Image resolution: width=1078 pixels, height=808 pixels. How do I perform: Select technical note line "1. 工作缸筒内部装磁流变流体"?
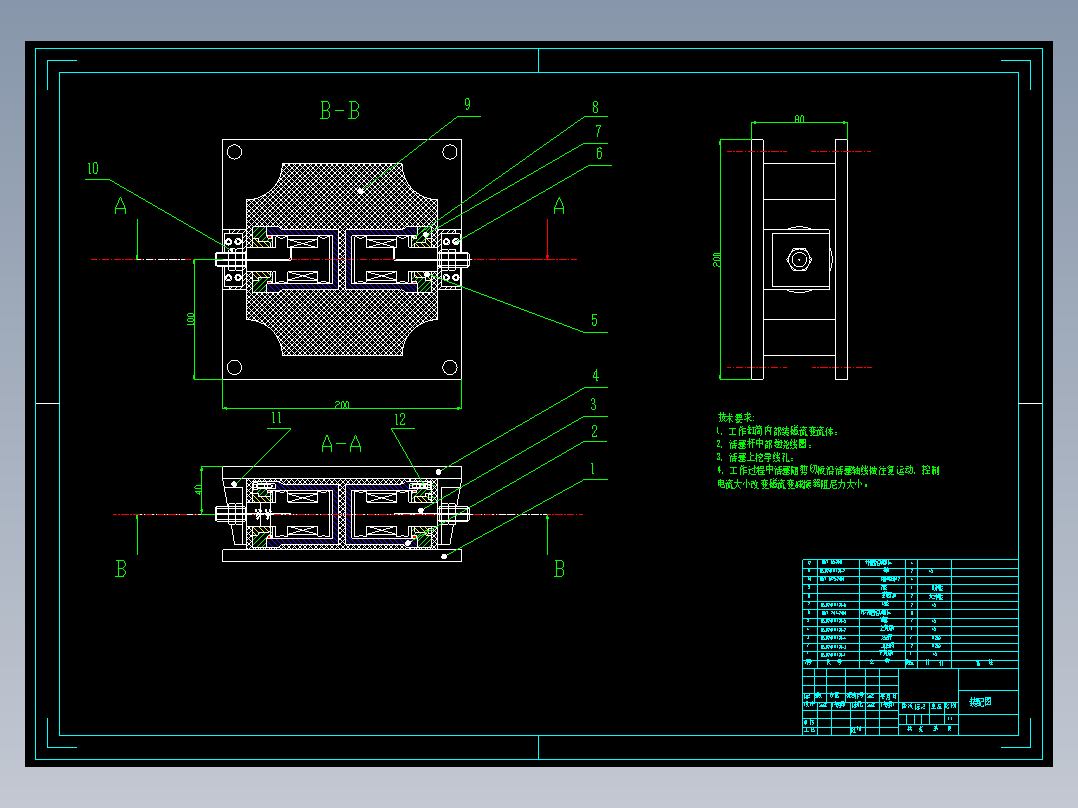[x=778, y=431]
